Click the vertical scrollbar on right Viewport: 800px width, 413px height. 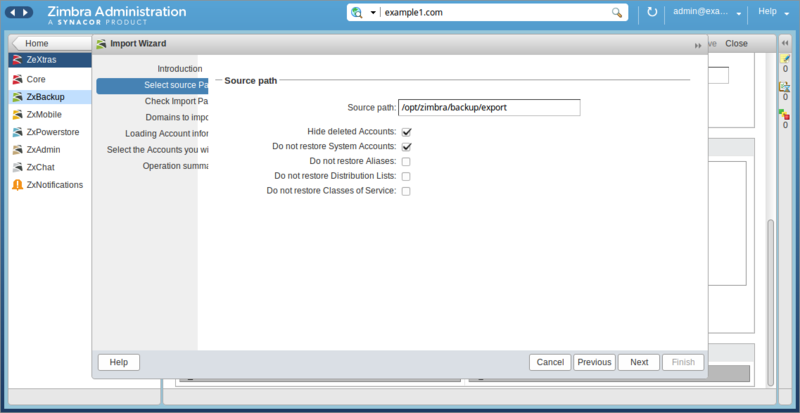pyautogui.click(x=770, y=302)
